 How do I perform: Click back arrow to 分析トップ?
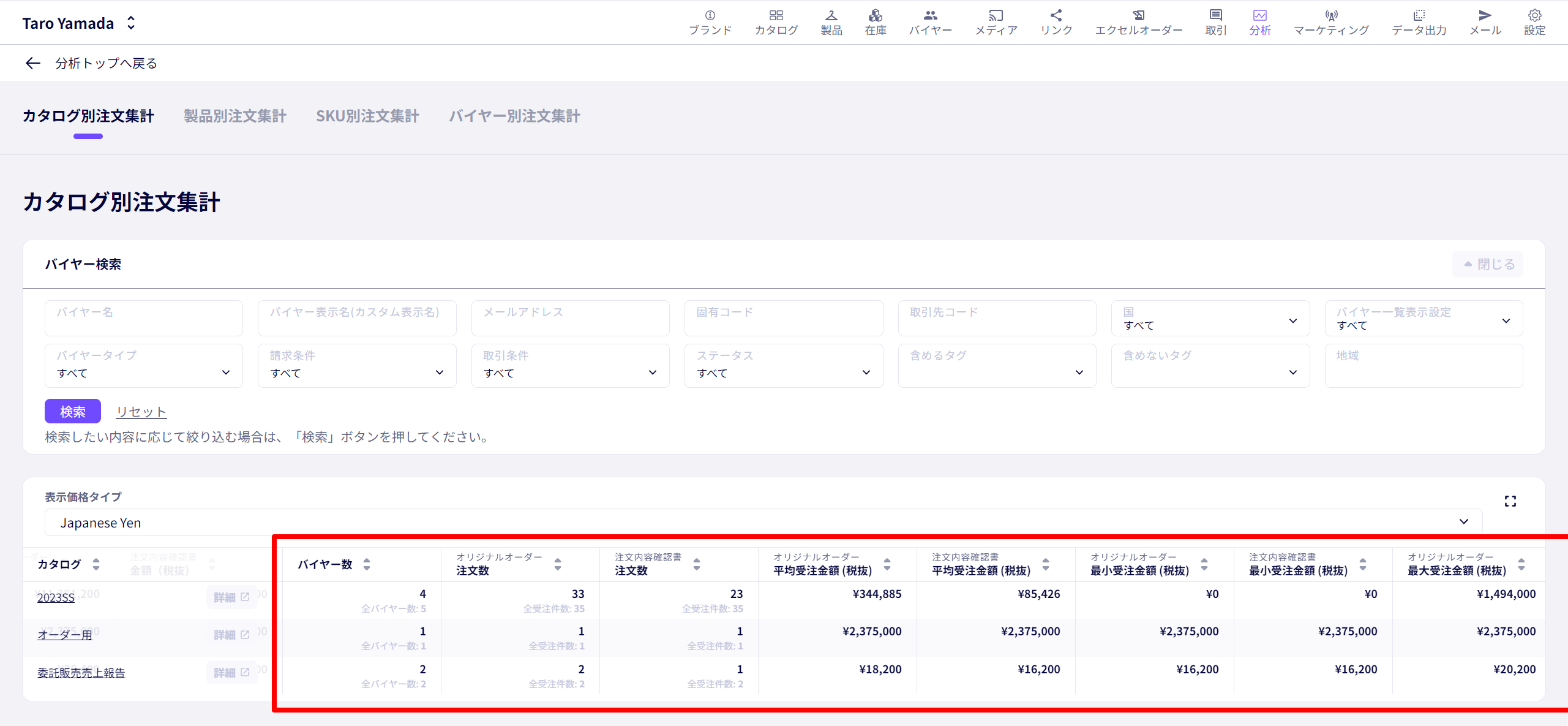click(33, 63)
